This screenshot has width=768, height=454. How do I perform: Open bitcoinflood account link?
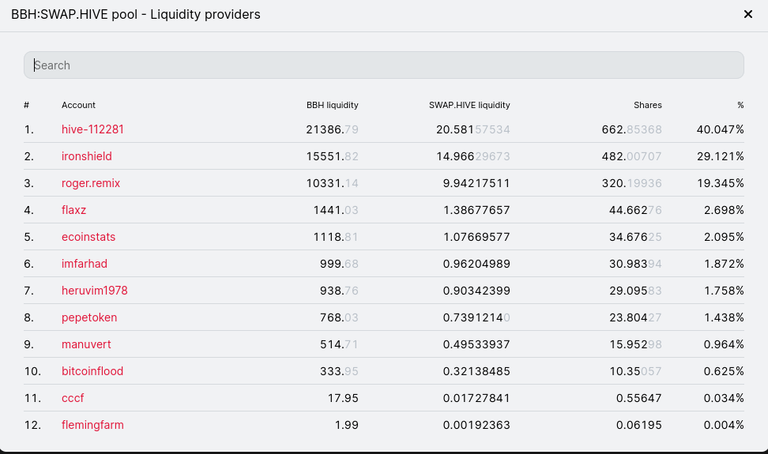[92, 371]
